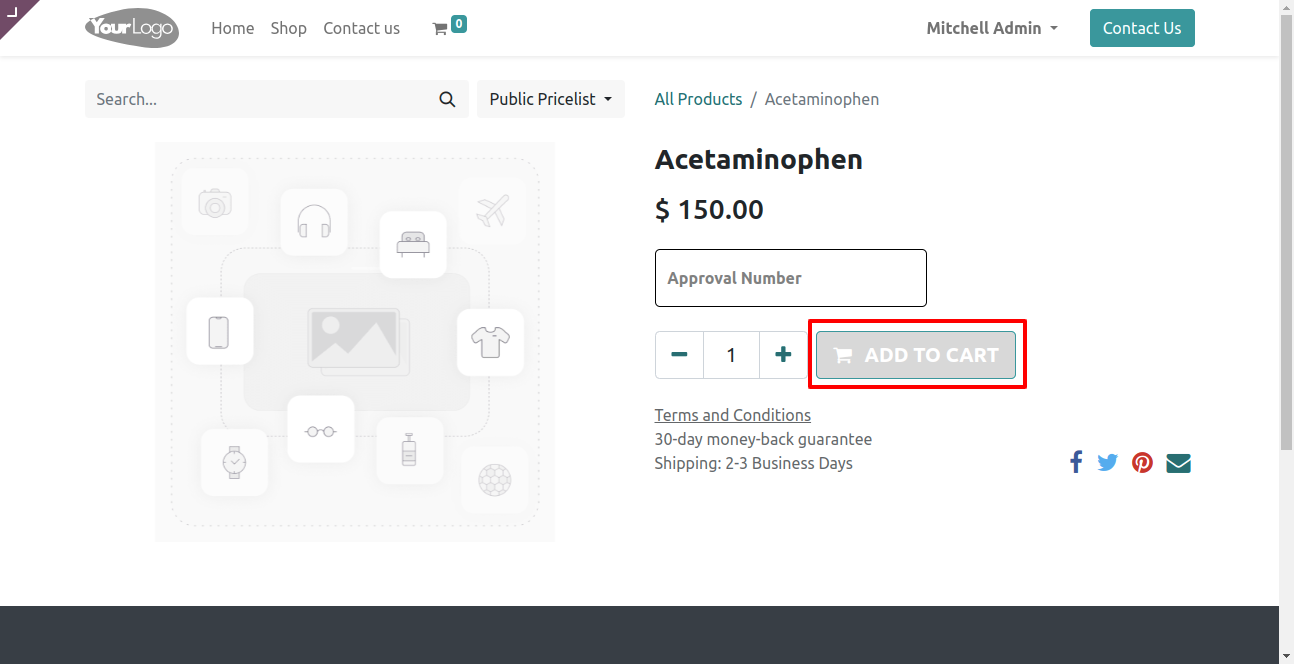
Task: Click the Add to Cart button
Action: pos(916,355)
